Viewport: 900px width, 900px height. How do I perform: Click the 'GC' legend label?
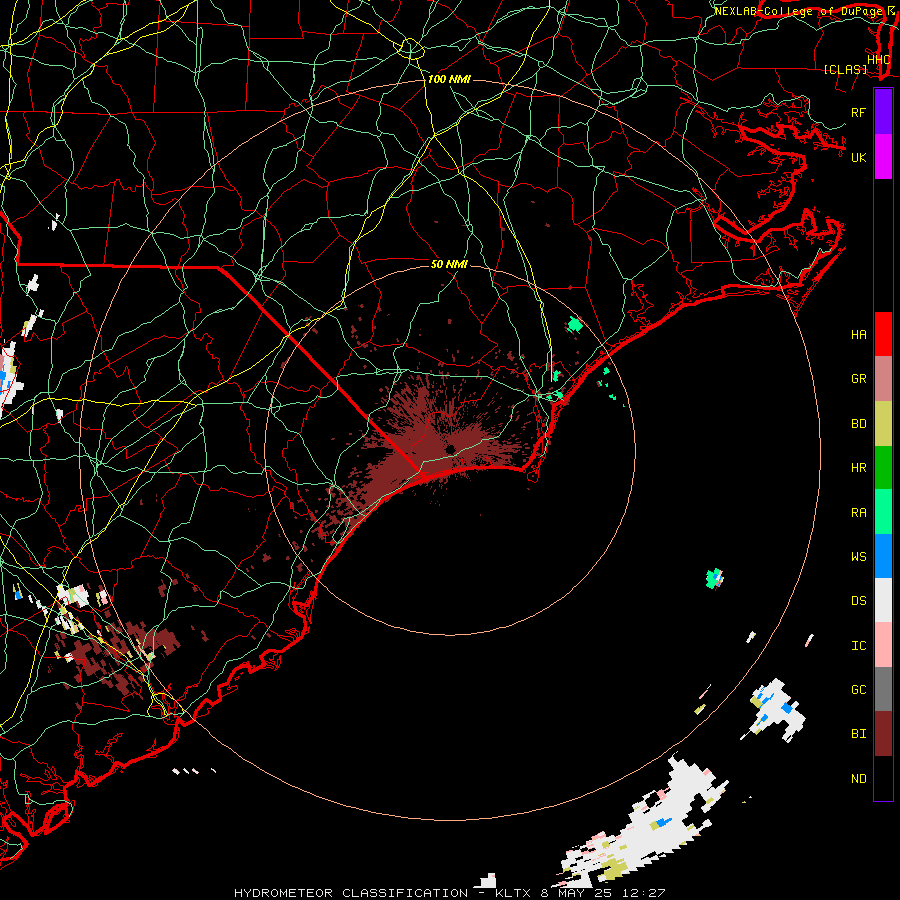click(x=858, y=690)
